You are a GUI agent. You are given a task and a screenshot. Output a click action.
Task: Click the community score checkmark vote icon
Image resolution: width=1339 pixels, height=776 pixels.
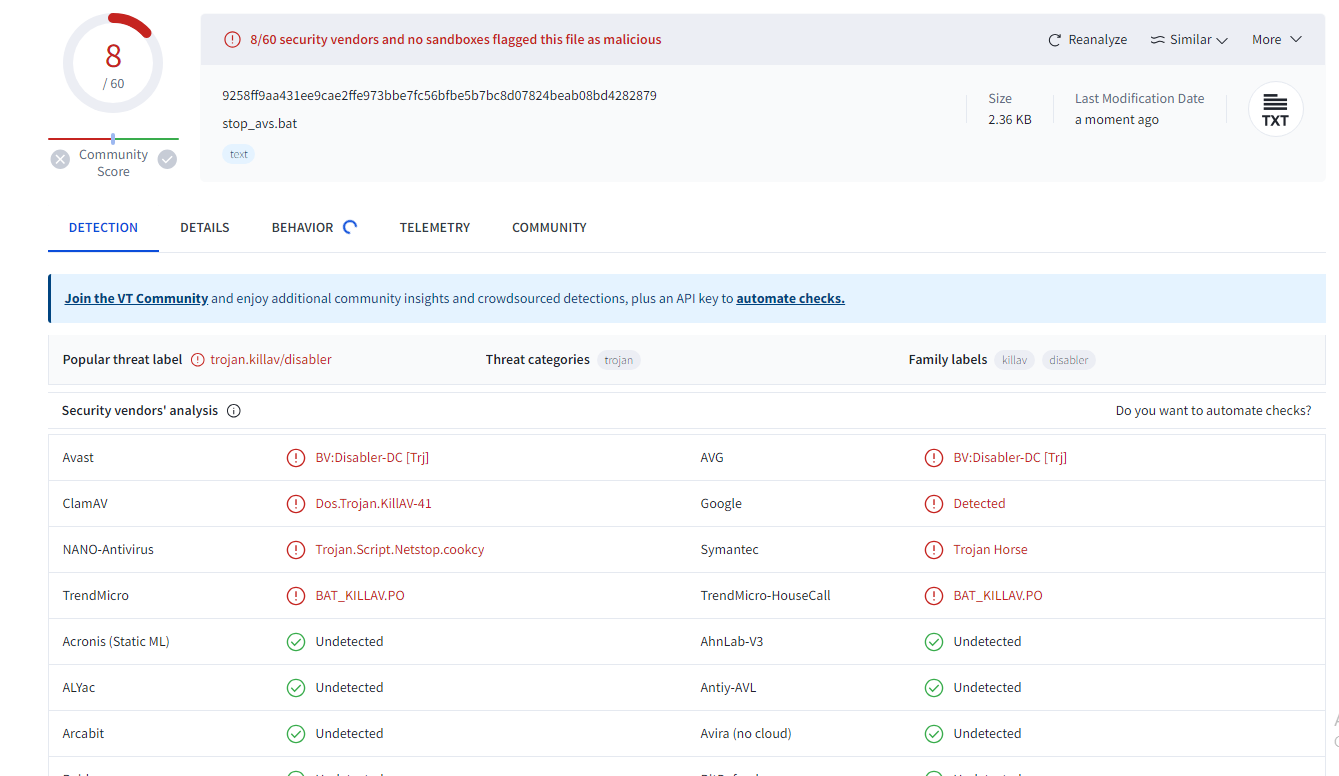167,159
